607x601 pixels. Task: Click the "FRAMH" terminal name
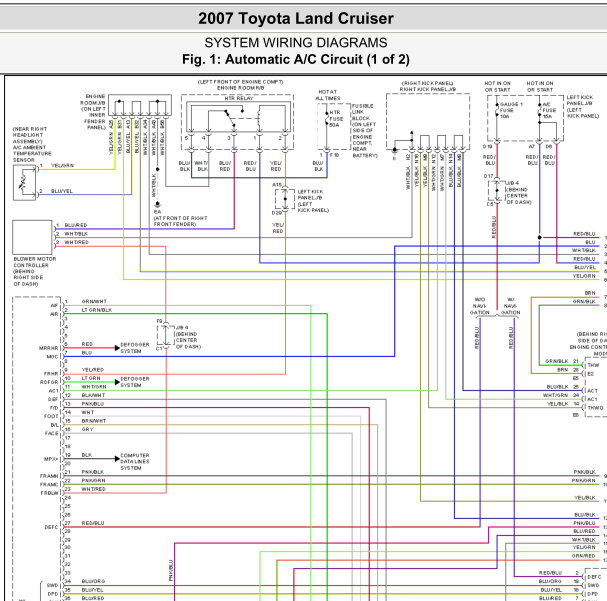[x=49, y=476]
